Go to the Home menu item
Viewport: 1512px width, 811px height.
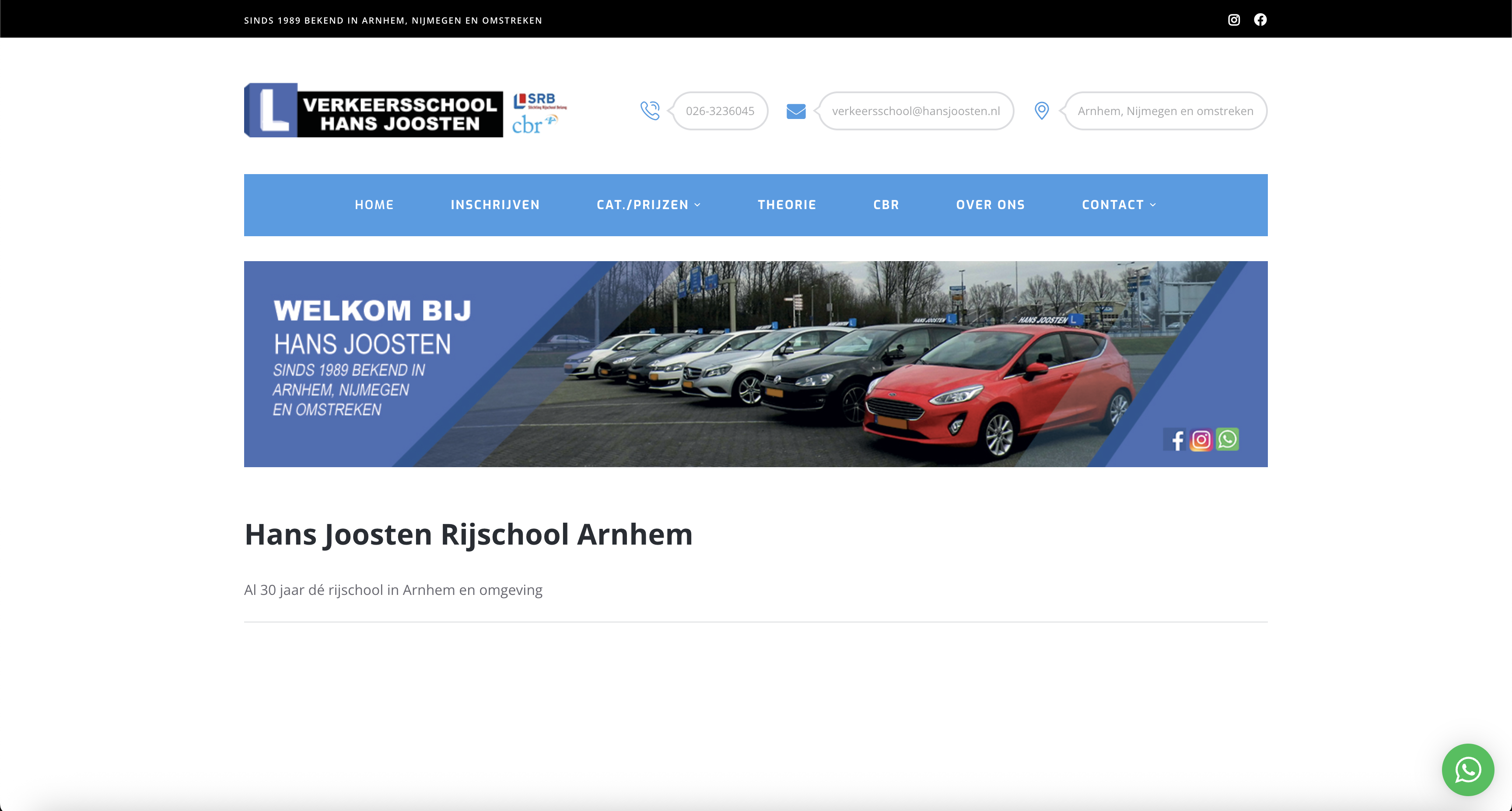(x=374, y=205)
